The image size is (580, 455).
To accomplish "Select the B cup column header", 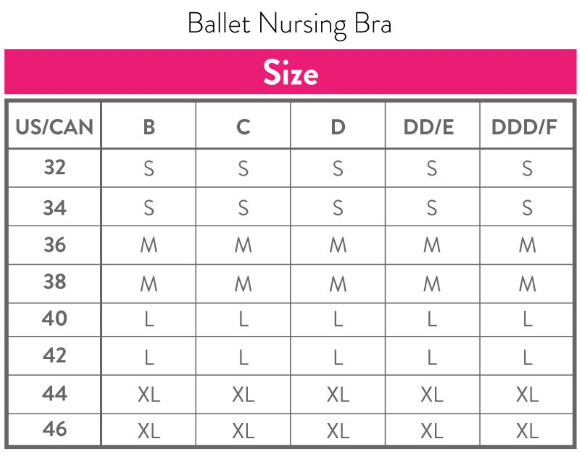I will 149,127.
